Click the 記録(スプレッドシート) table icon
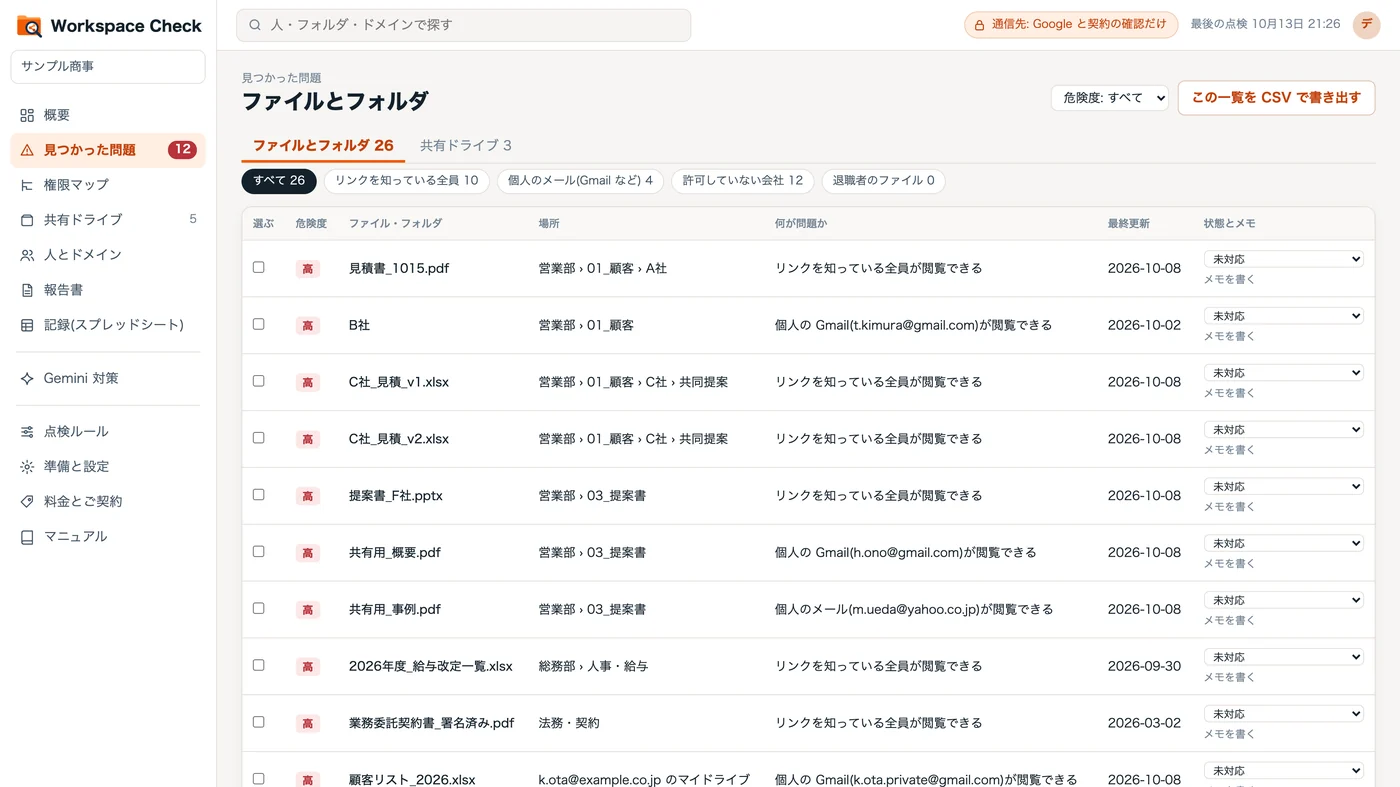This screenshot has width=1400, height=787. 27,325
